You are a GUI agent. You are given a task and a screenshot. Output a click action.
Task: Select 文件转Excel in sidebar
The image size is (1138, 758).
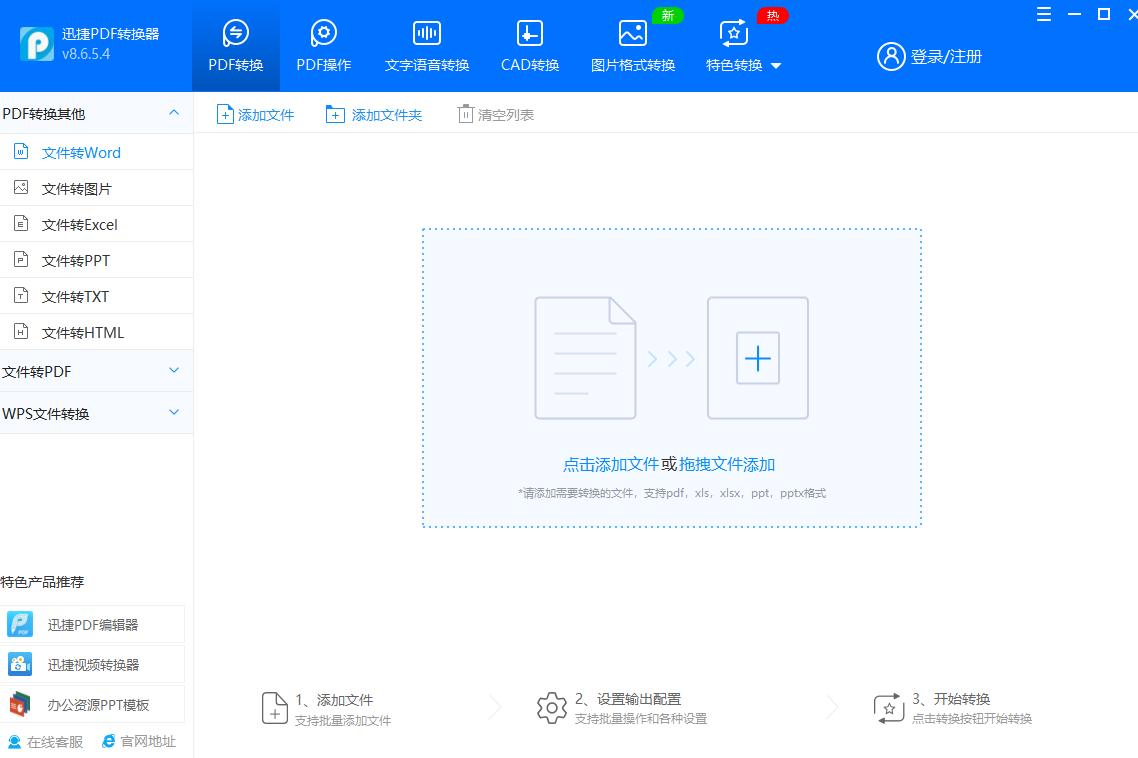pos(96,224)
